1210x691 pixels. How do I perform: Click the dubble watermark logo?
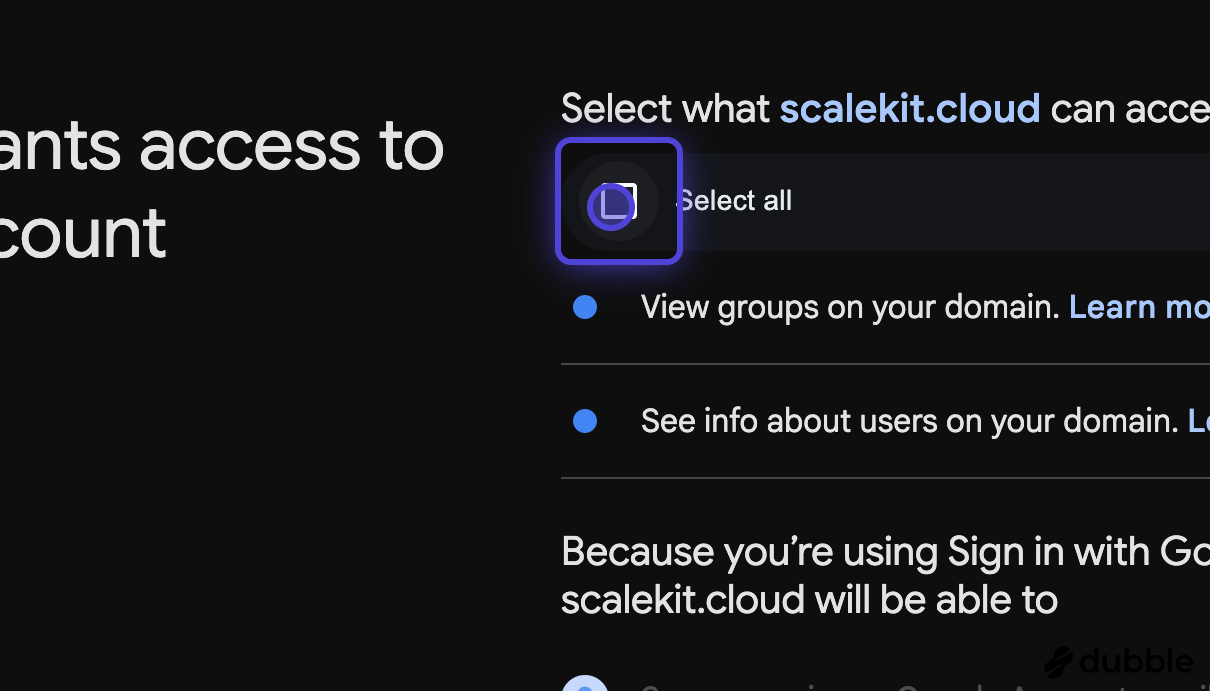[1120, 661]
